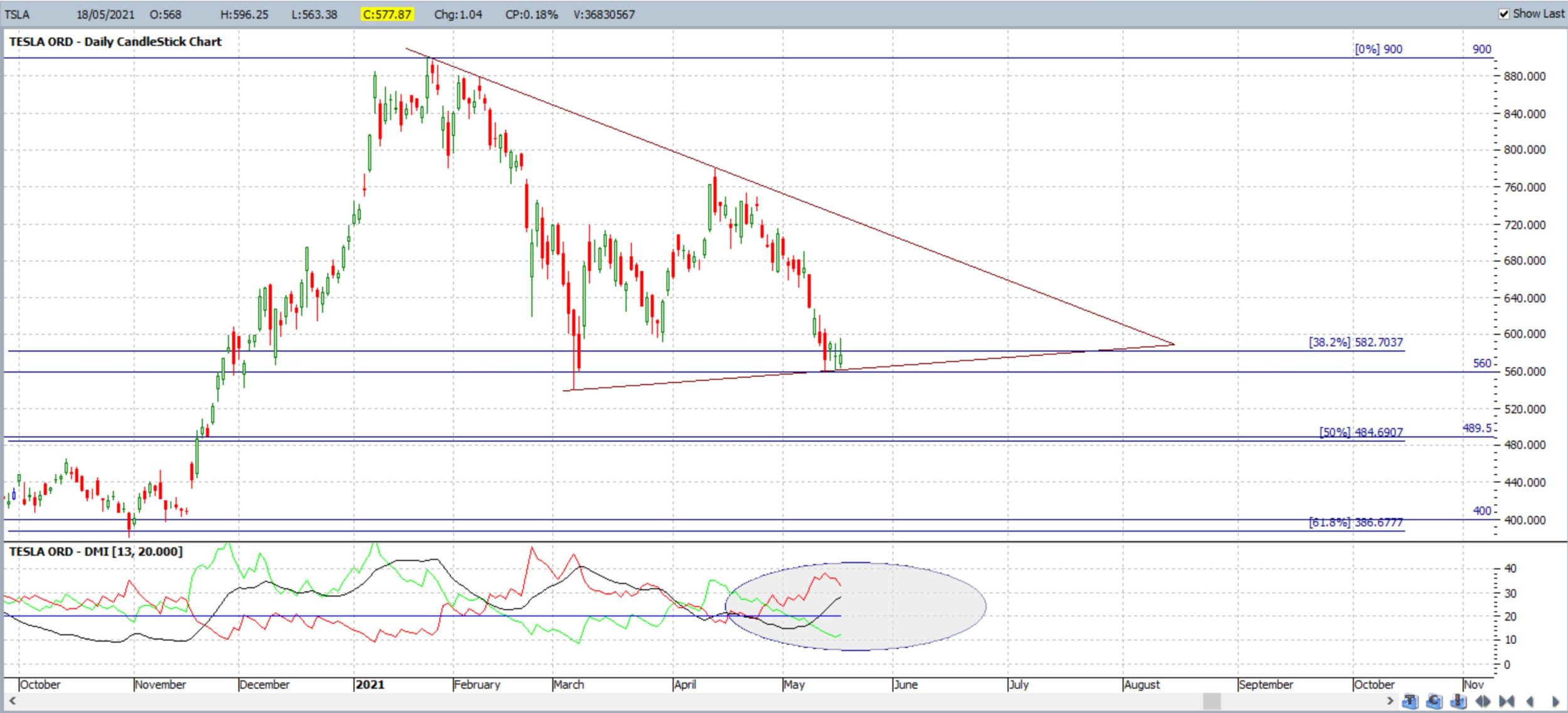Compress chart time scale with inward arrows
This screenshot has width=1568, height=713.
(x=1507, y=701)
